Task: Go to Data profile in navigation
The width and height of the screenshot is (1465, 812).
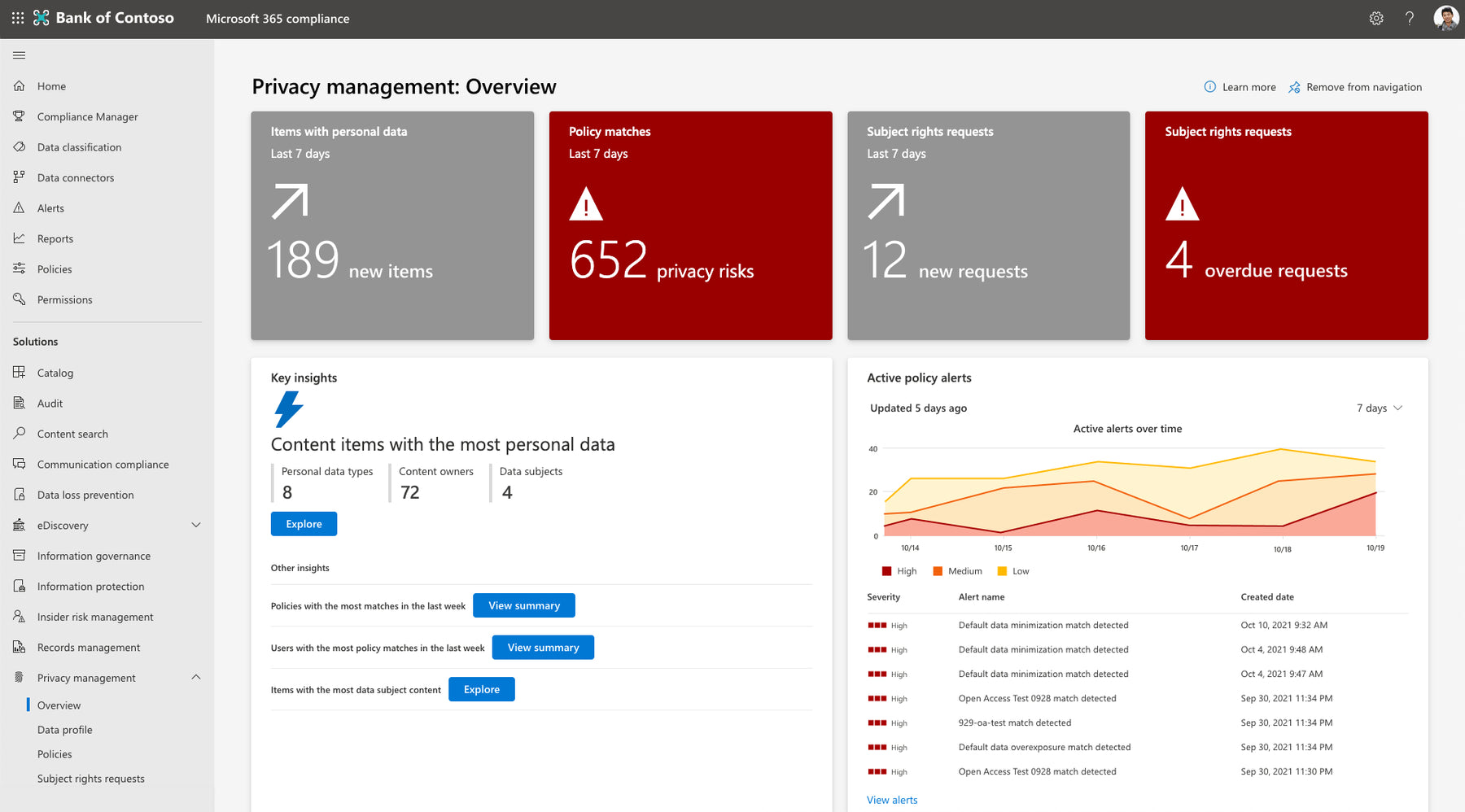Action: click(x=65, y=730)
